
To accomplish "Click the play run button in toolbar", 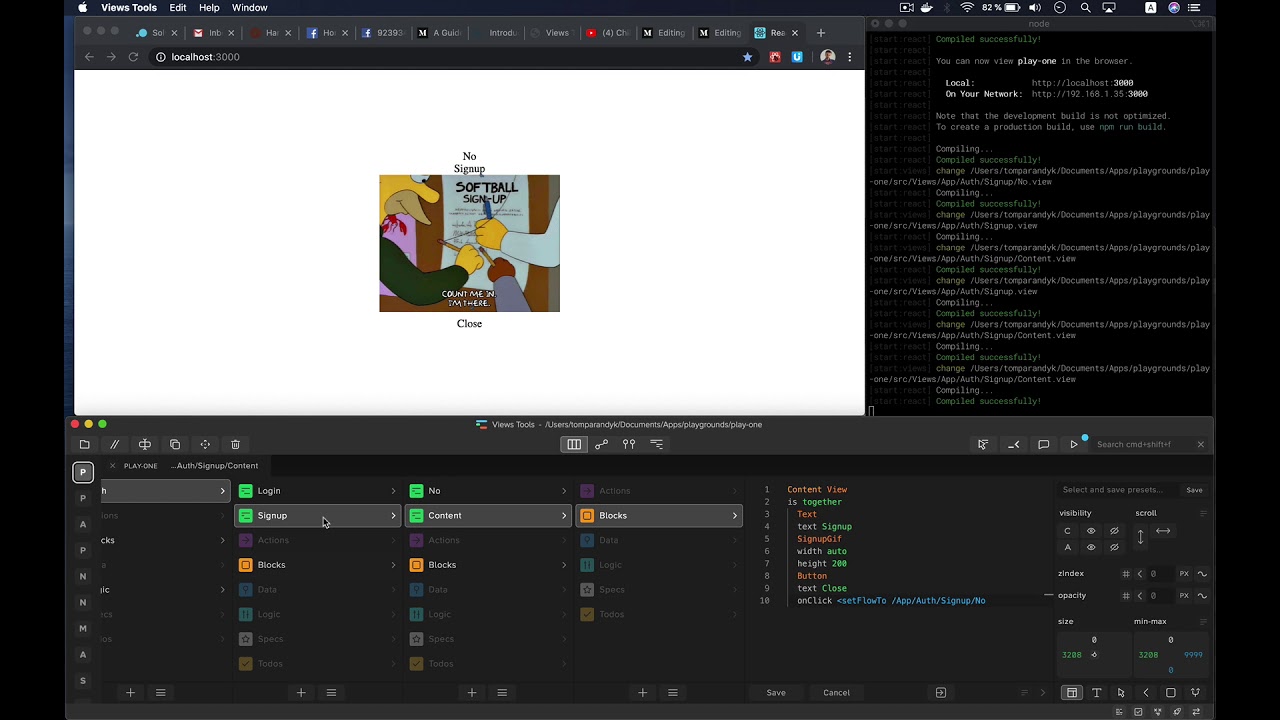I will [1074, 444].
